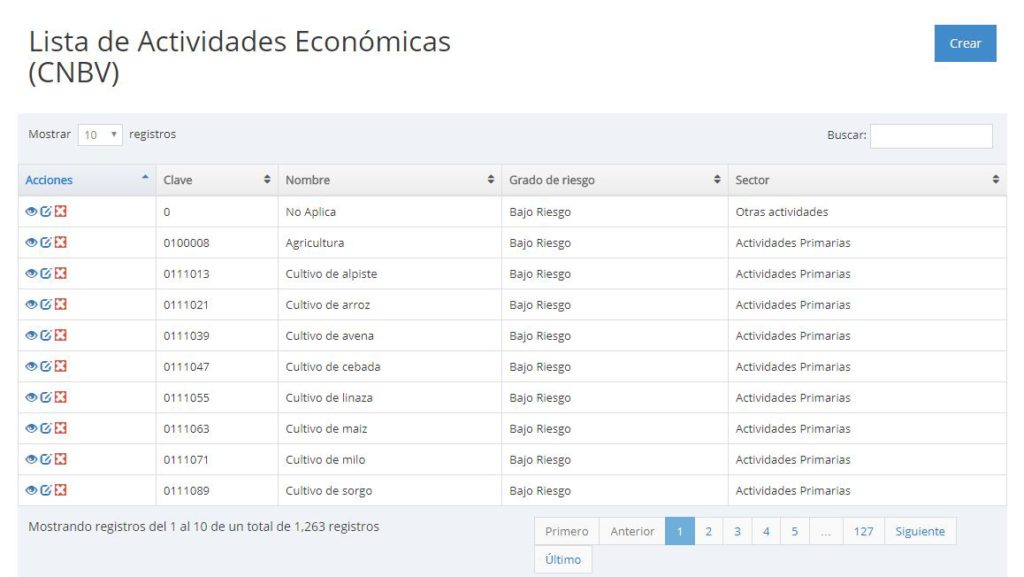Sort table by Nombre column

point(390,179)
